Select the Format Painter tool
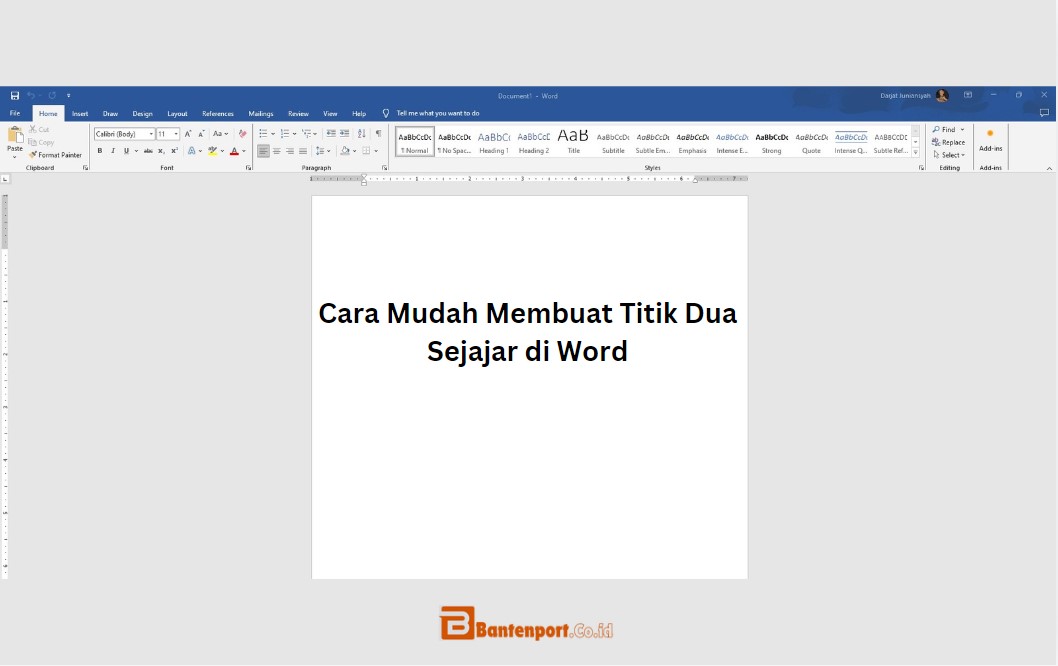Screen dimensions: 1058x666 (x=57, y=156)
